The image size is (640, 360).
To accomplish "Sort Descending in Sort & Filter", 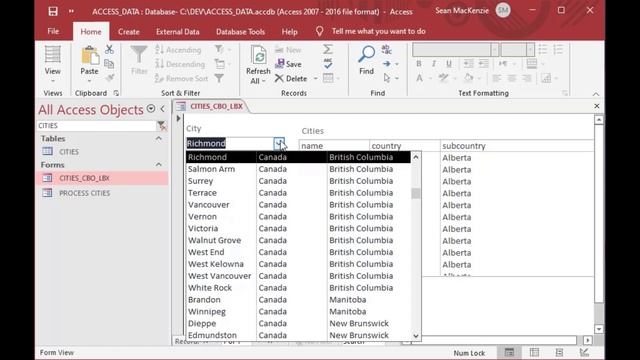I will point(180,64).
